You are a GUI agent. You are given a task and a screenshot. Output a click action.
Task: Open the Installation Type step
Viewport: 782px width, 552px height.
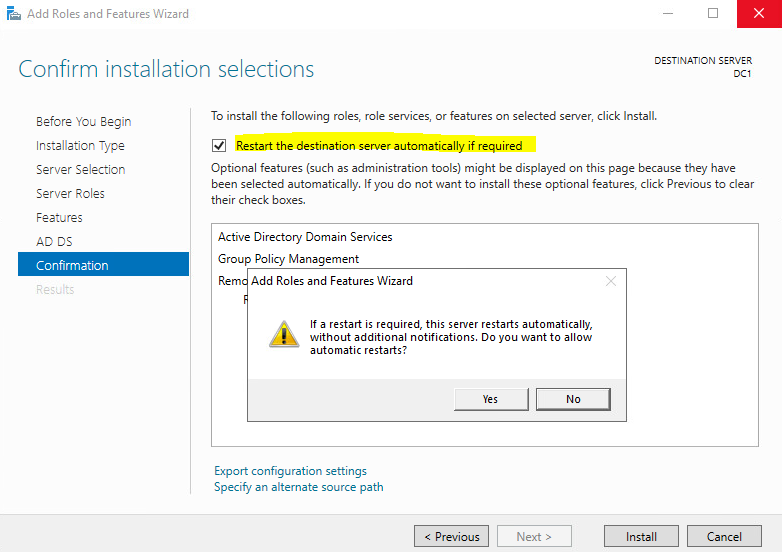point(80,145)
